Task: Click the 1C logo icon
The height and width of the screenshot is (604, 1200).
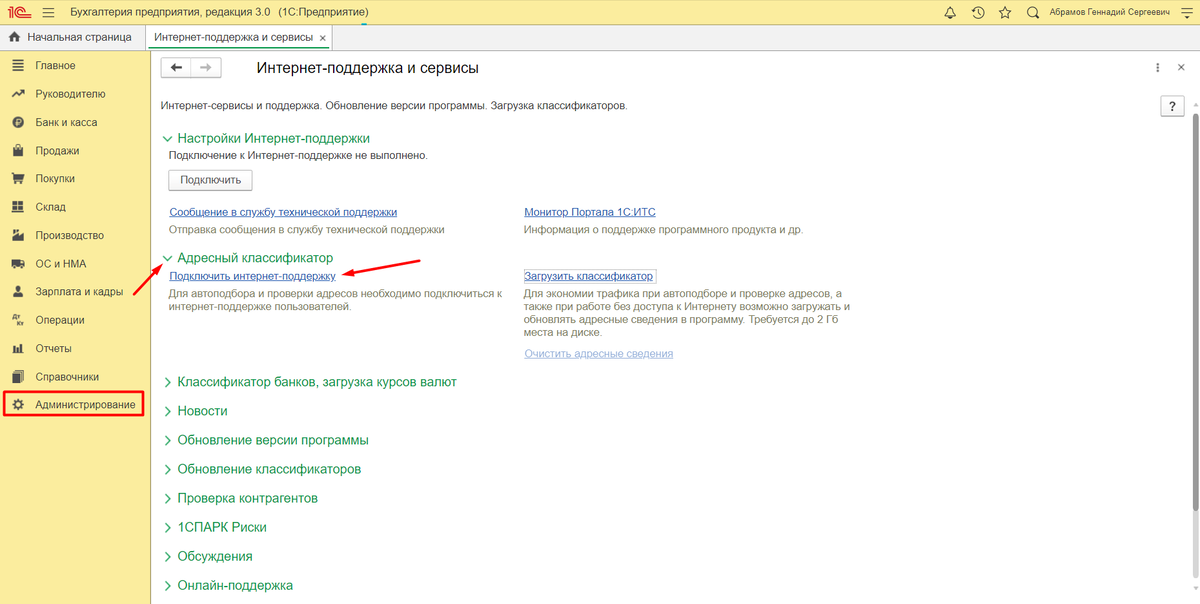Action: point(18,13)
